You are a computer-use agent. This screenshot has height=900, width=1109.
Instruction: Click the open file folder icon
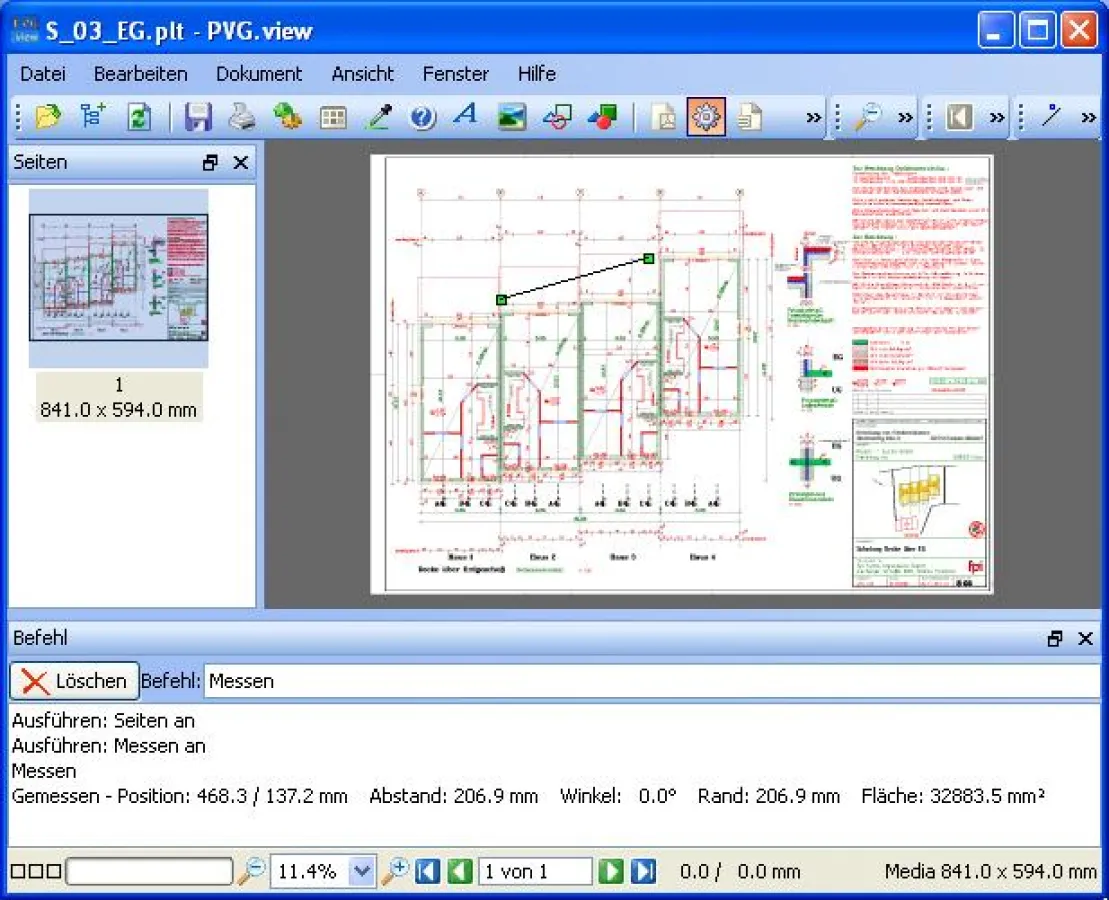pyautogui.click(x=47, y=117)
